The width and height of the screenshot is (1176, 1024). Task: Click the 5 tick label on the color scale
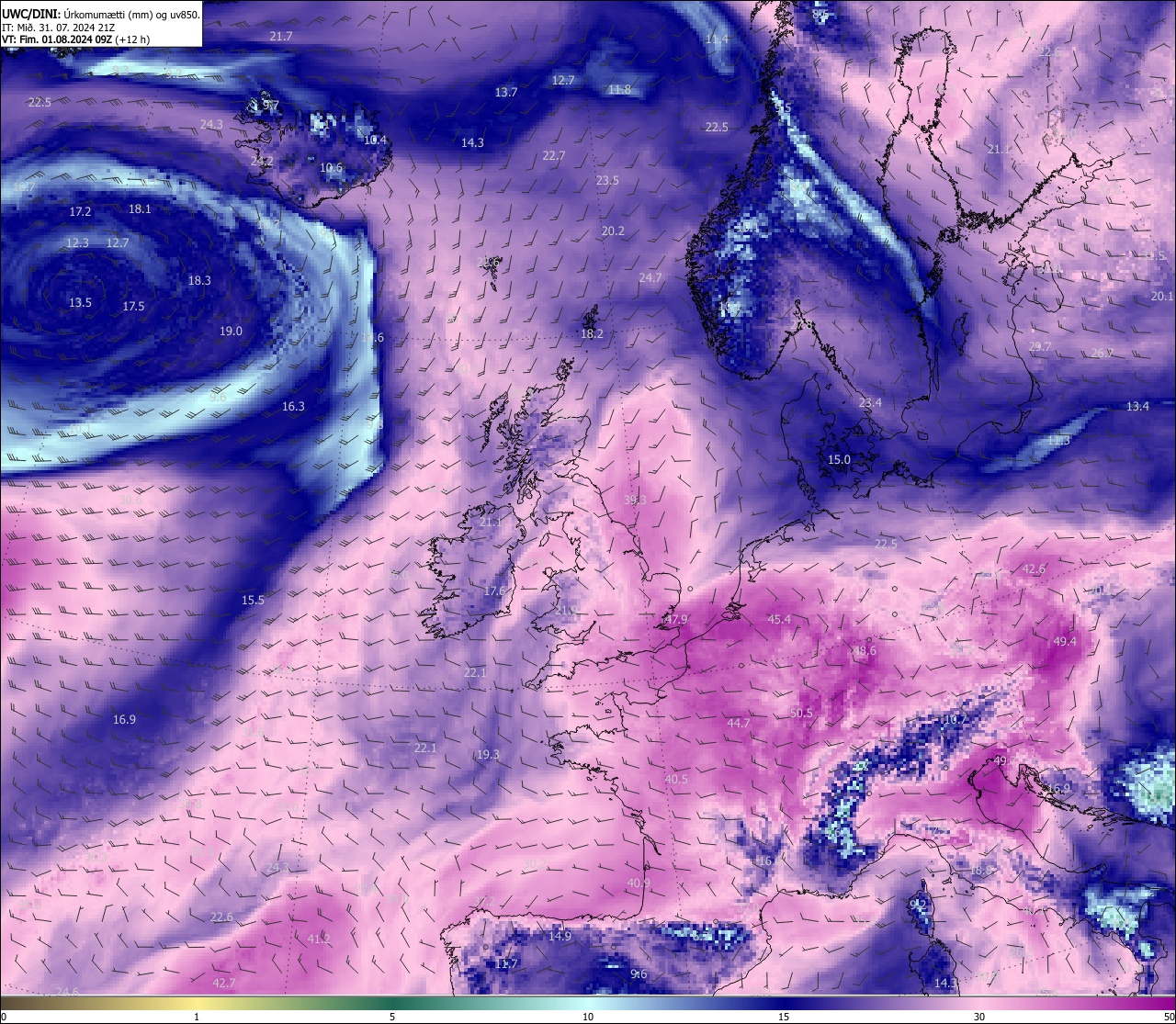[x=392, y=1017]
